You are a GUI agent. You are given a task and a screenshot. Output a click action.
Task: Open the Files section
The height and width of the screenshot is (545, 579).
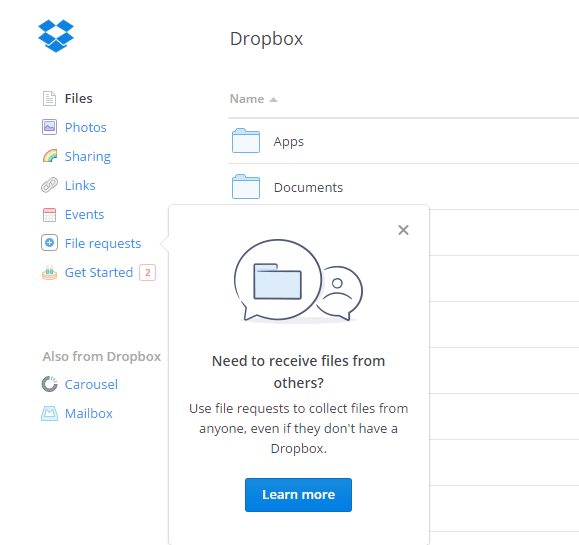(78, 99)
